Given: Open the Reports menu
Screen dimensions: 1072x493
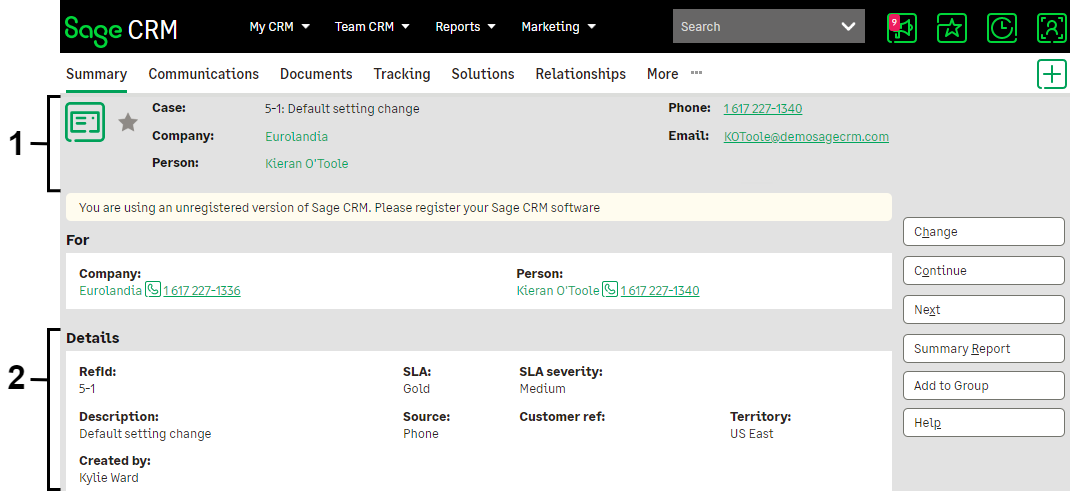Looking at the screenshot, I should tap(465, 27).
